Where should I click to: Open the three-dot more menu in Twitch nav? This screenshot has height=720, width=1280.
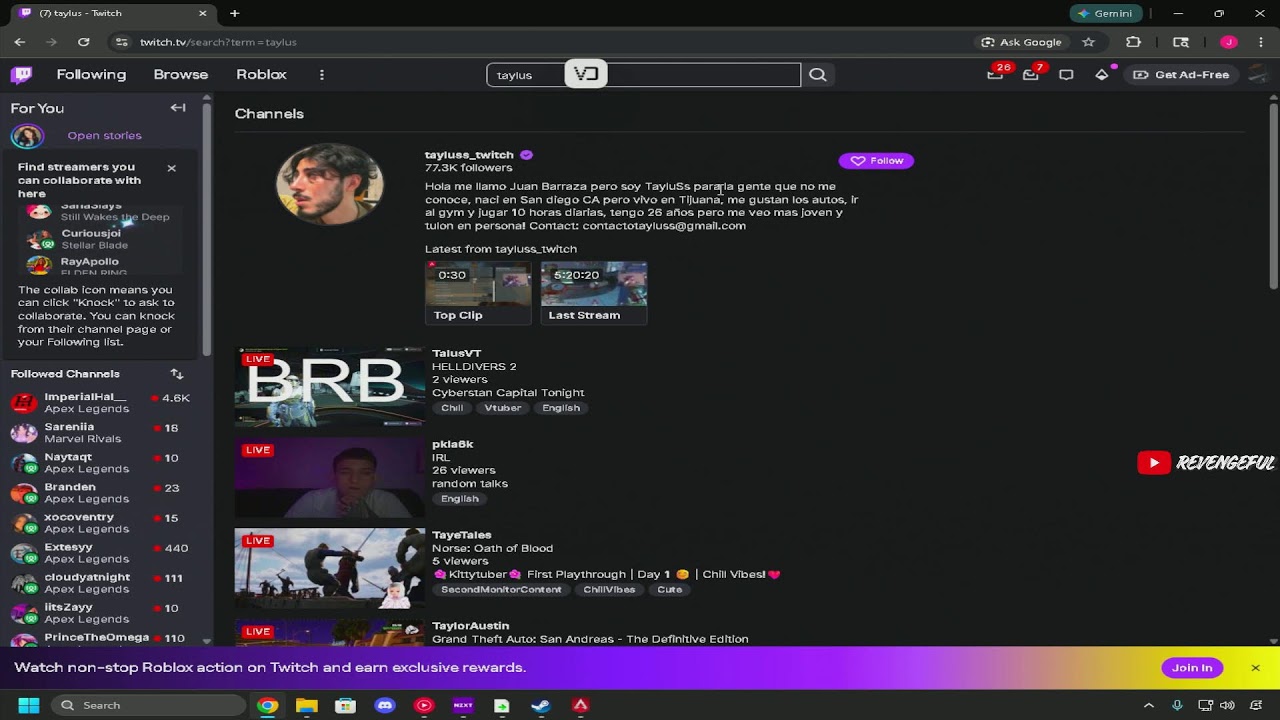point(321,75)
